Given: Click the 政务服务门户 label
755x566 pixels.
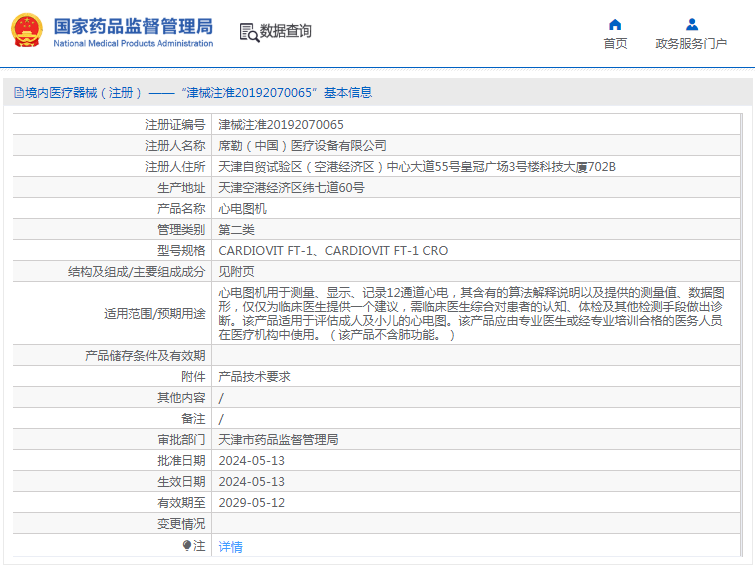Looking at the screenshot, I should point(691,44).
